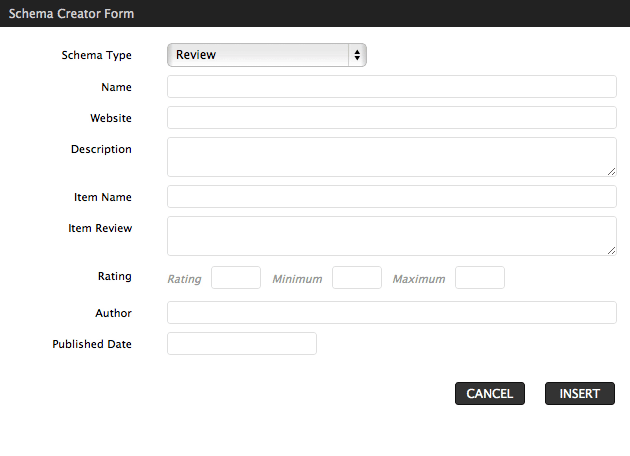Click the Item Review label
The width and height of the screenshot is (630, 456).
pyautogui.click(x=100, y=228)
